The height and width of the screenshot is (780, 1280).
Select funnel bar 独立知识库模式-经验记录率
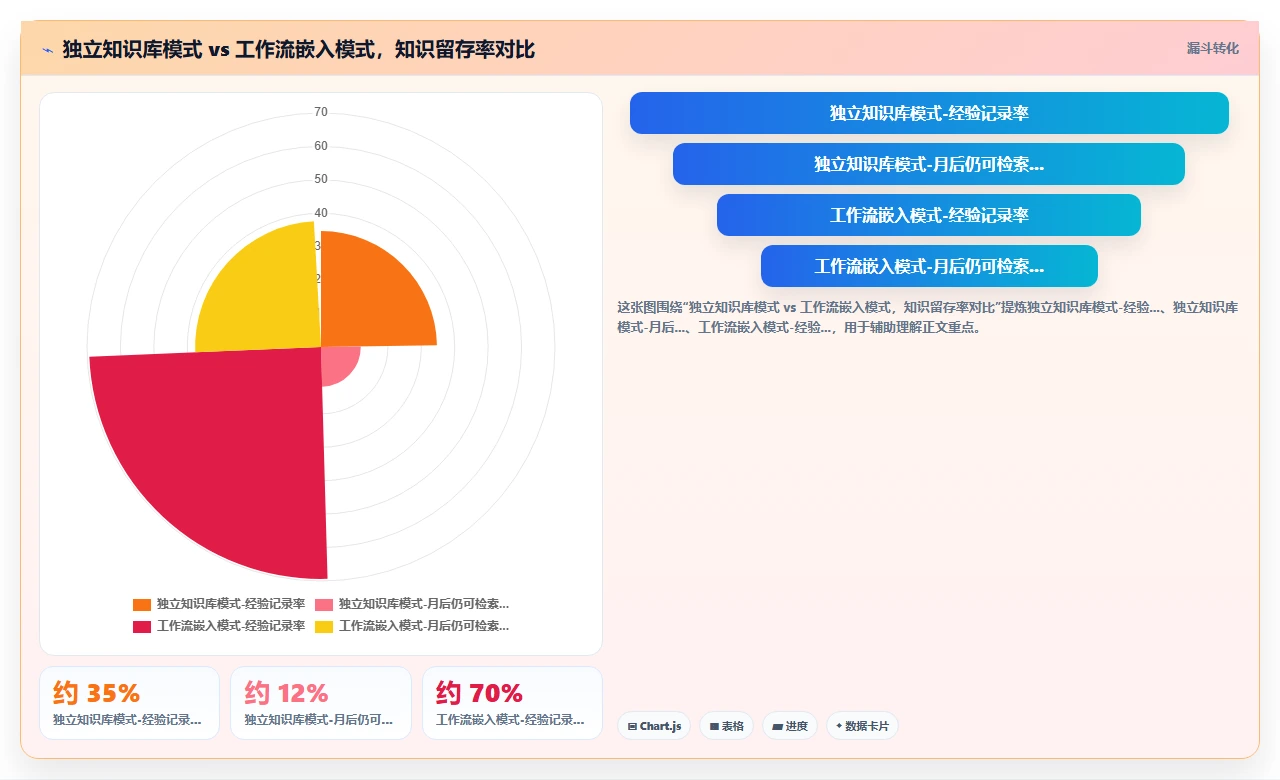[929, 113]
